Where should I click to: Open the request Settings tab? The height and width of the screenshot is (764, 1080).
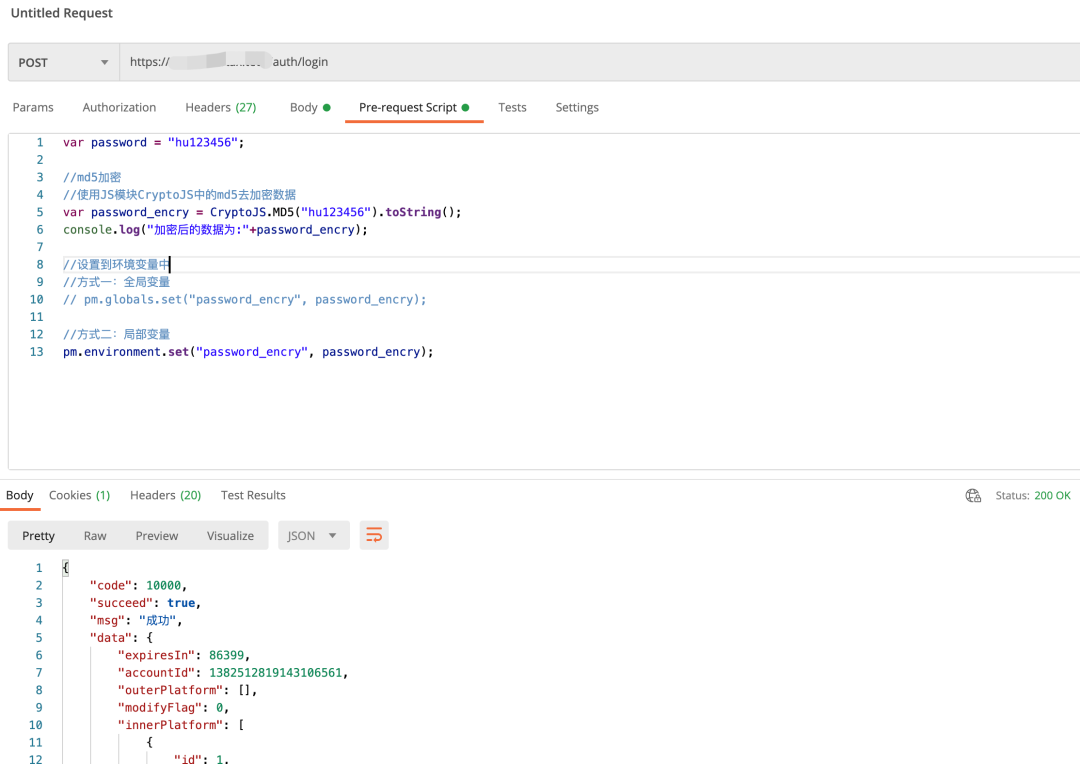click(x=577, y=107)
